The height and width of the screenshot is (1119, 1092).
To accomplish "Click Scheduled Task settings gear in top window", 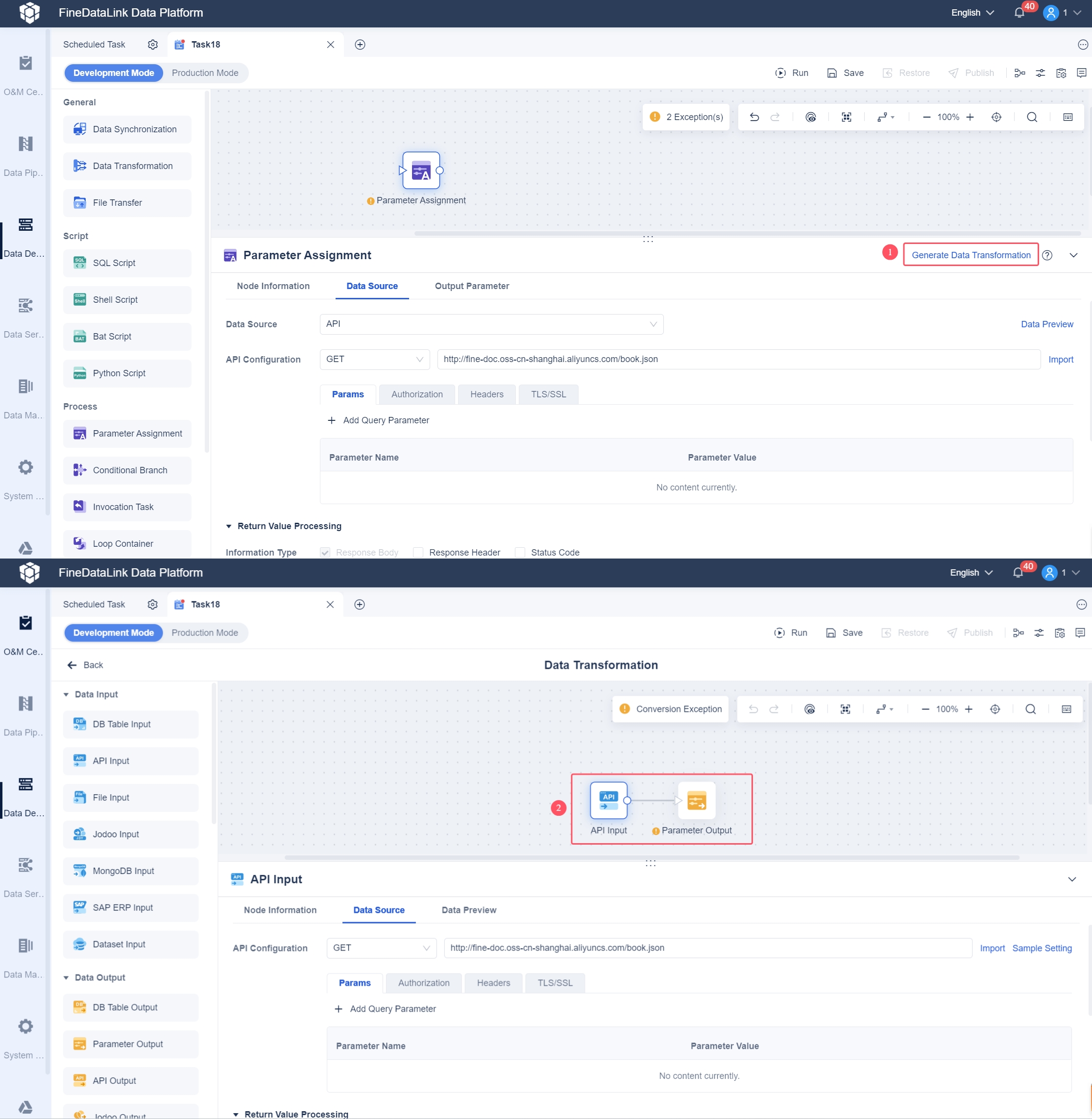I will tap(152, 45).
